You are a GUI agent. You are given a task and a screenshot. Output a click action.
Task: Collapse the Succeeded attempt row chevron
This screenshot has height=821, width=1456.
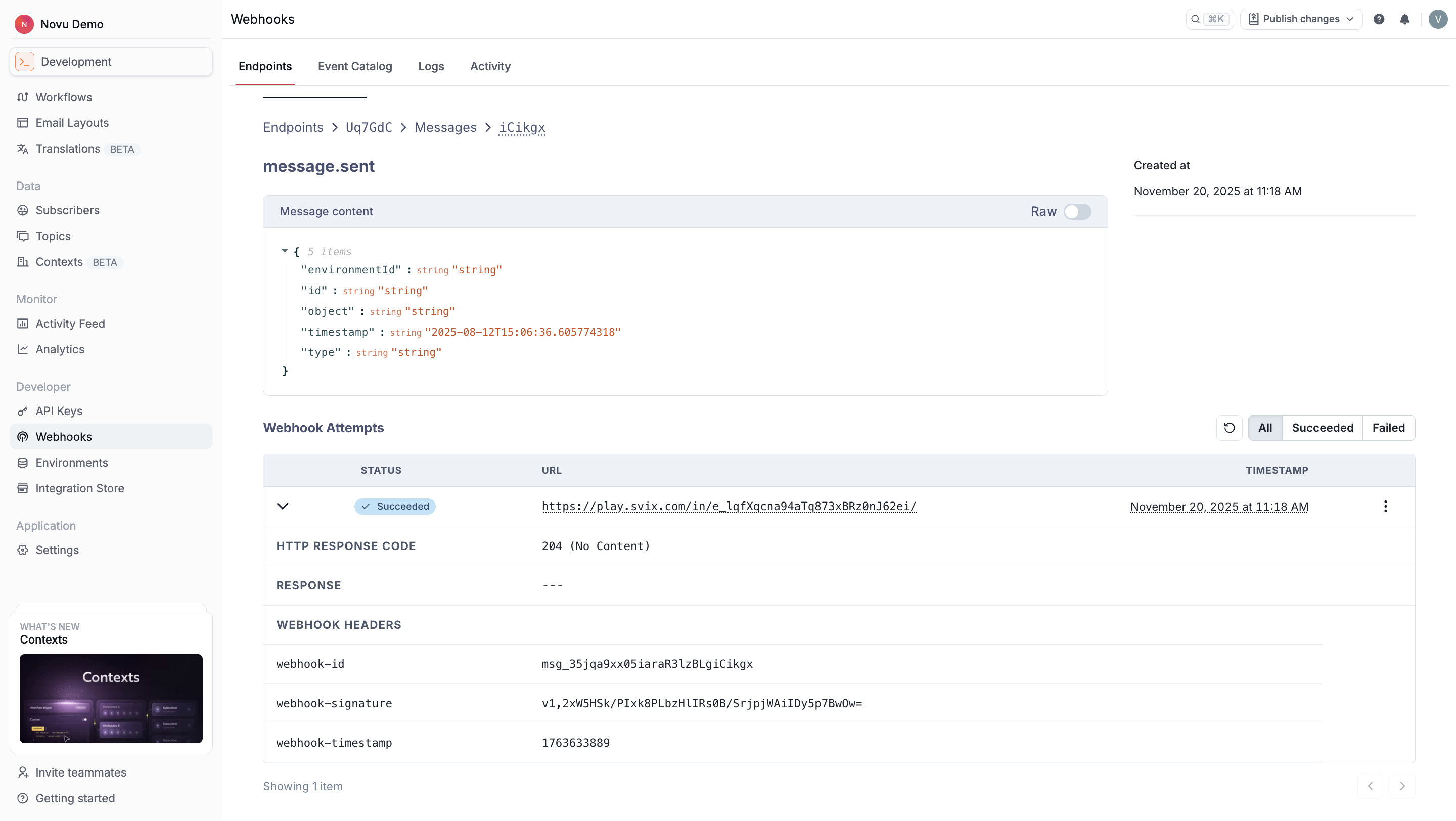283,506
